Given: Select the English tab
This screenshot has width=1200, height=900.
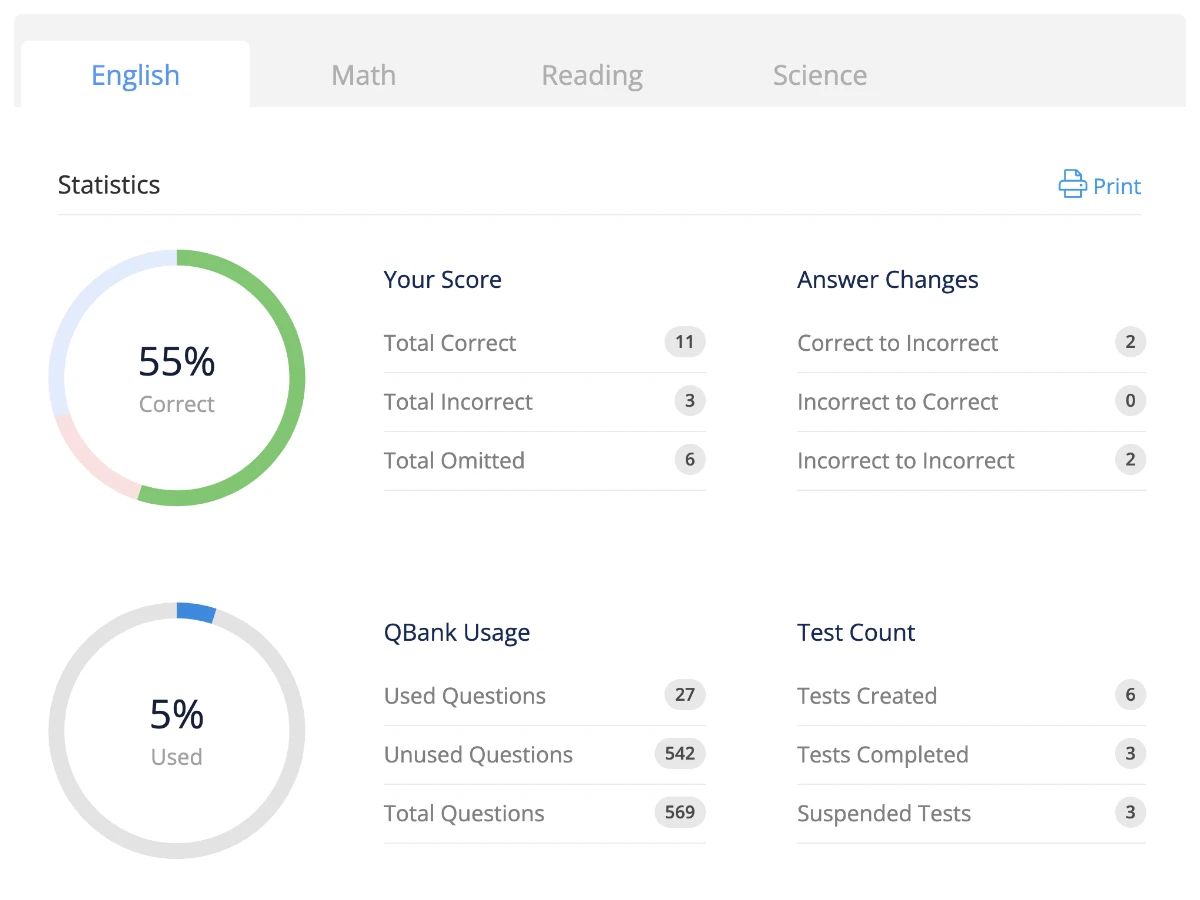Looking at the screenshot, I should [135, 75].
